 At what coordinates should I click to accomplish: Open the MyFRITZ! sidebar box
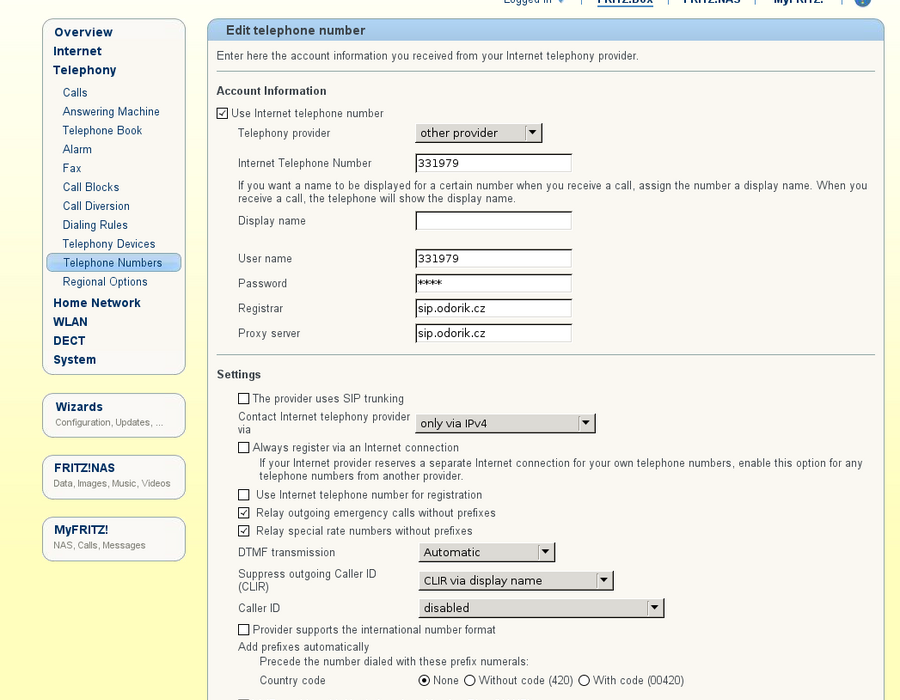(114, 539)
